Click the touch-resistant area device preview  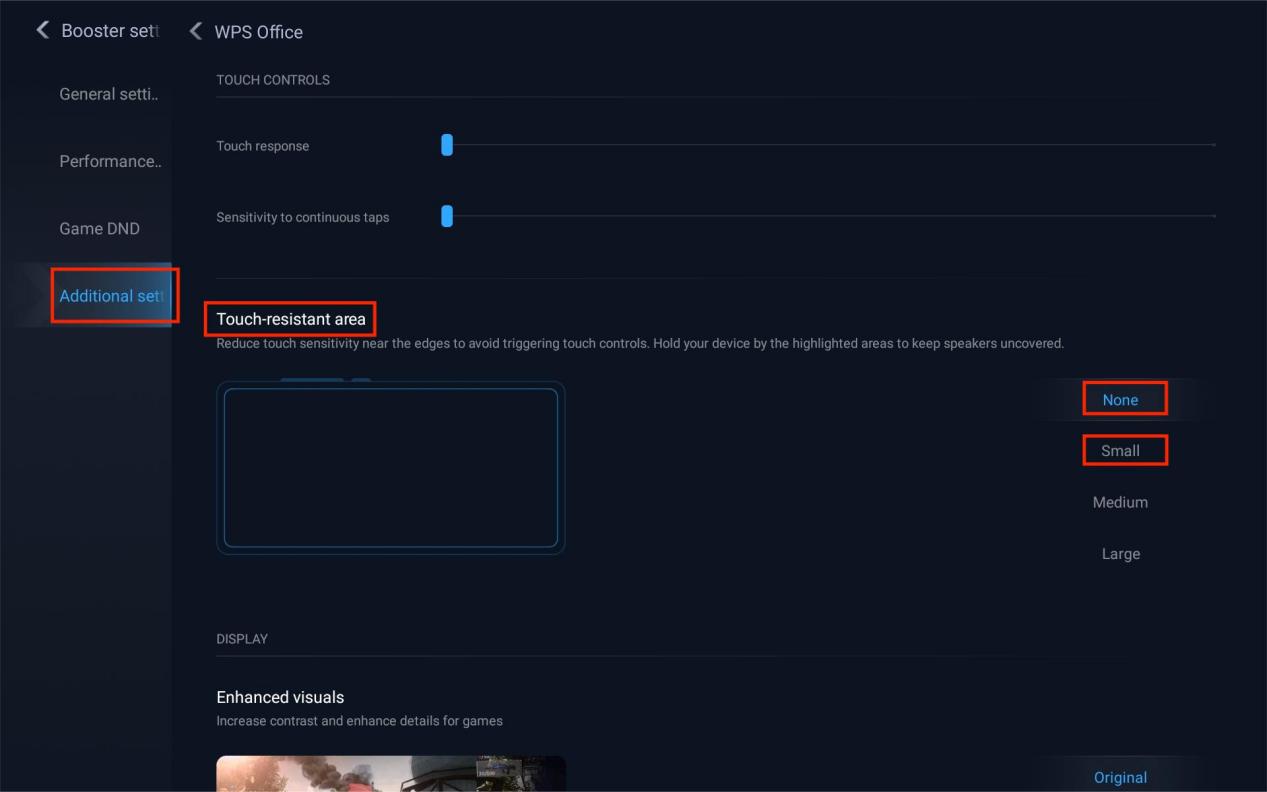point(390,467)
